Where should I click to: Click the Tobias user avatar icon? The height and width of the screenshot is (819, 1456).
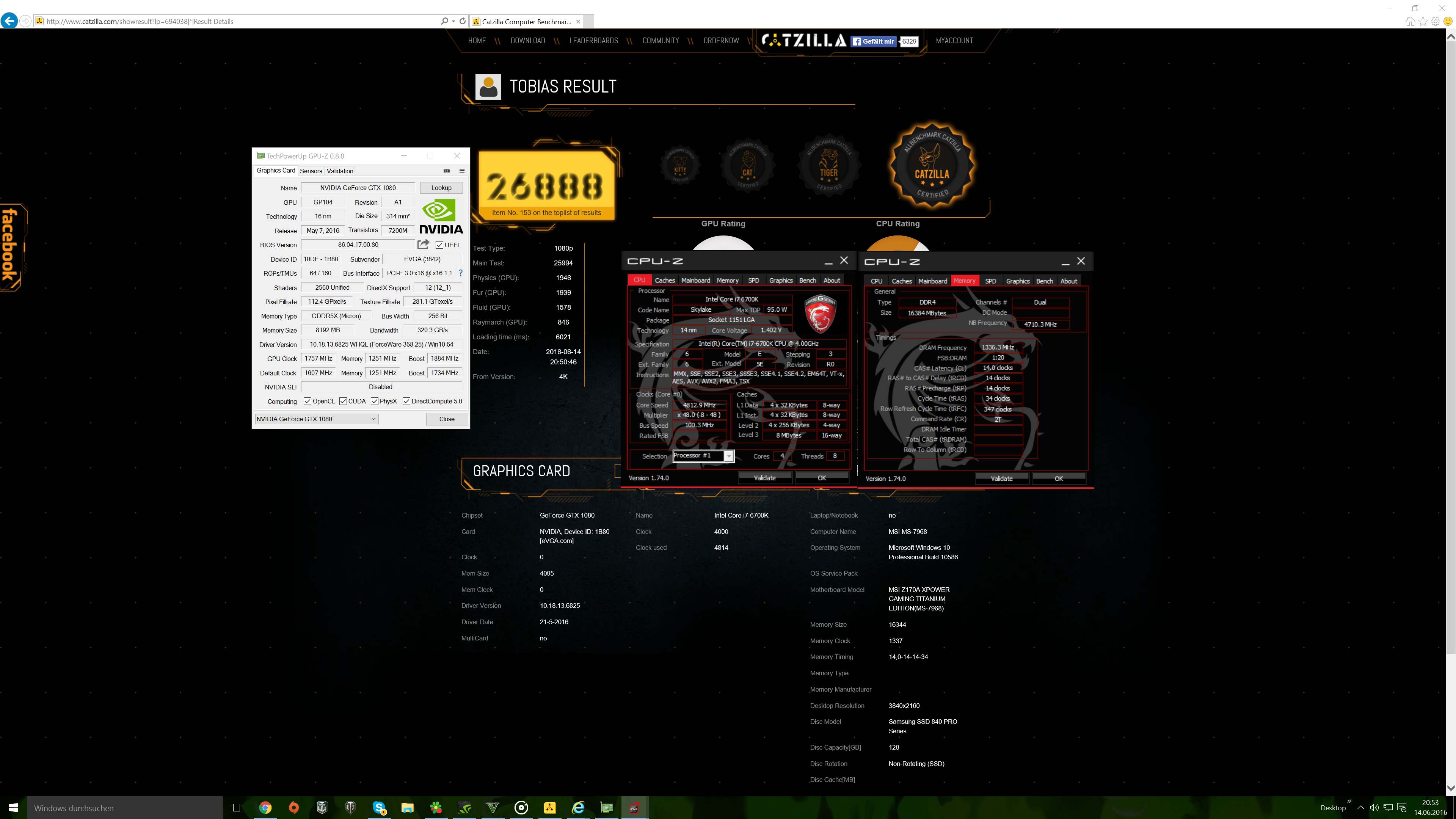(488, 86)
